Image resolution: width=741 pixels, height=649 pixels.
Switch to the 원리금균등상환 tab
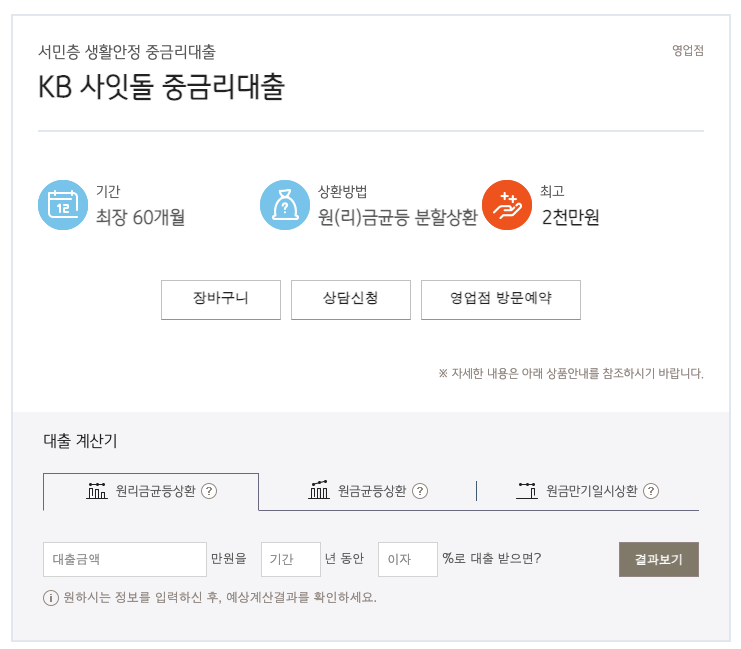(x=151, y=492)
